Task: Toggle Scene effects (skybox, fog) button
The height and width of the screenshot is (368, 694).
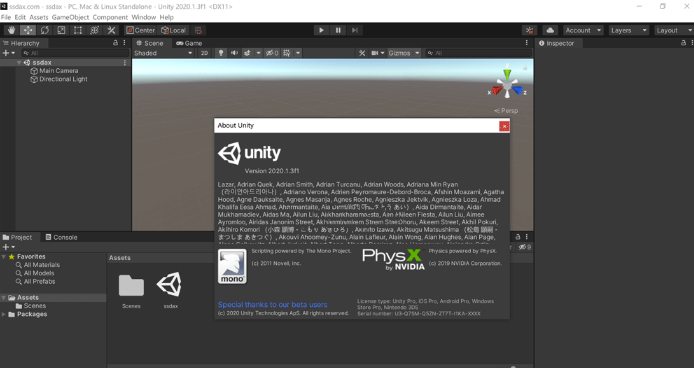Action: click(247, 53)
